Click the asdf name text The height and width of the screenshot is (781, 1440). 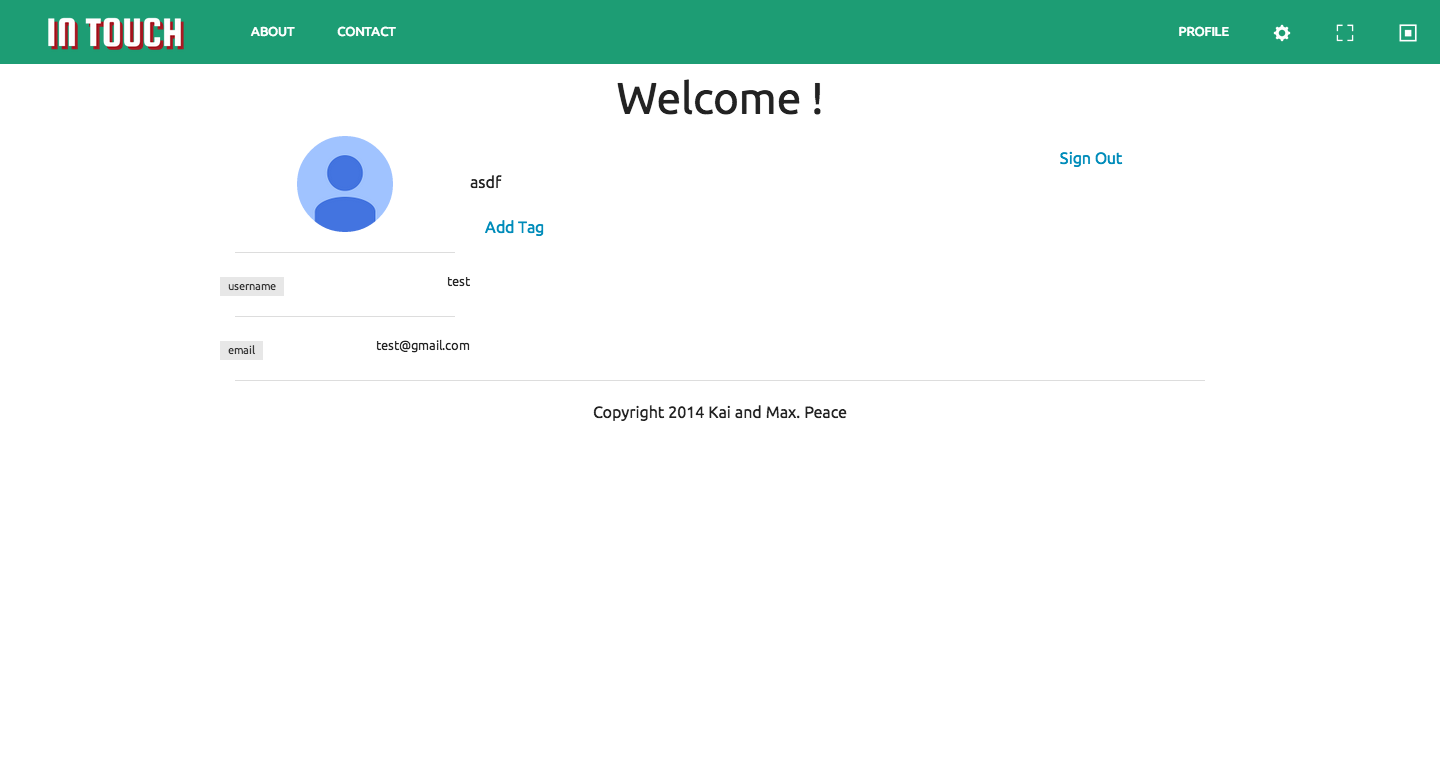pyautogui.click(x=486, y=182)
